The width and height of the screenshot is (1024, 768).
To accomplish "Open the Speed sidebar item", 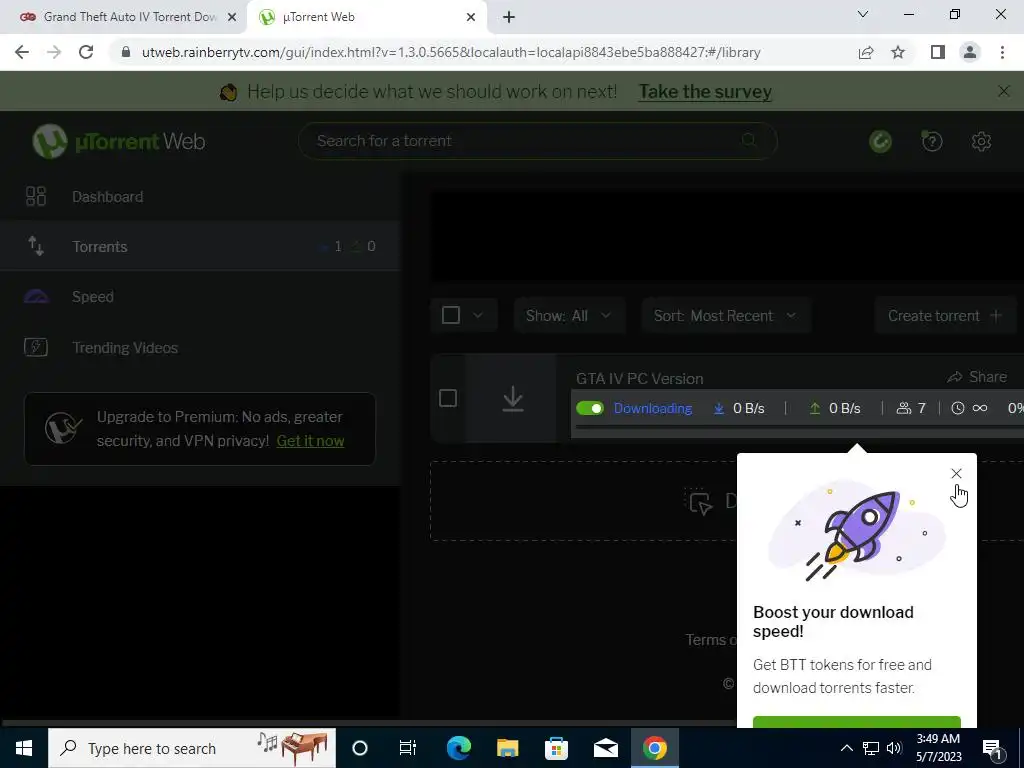I will (200, 296).
